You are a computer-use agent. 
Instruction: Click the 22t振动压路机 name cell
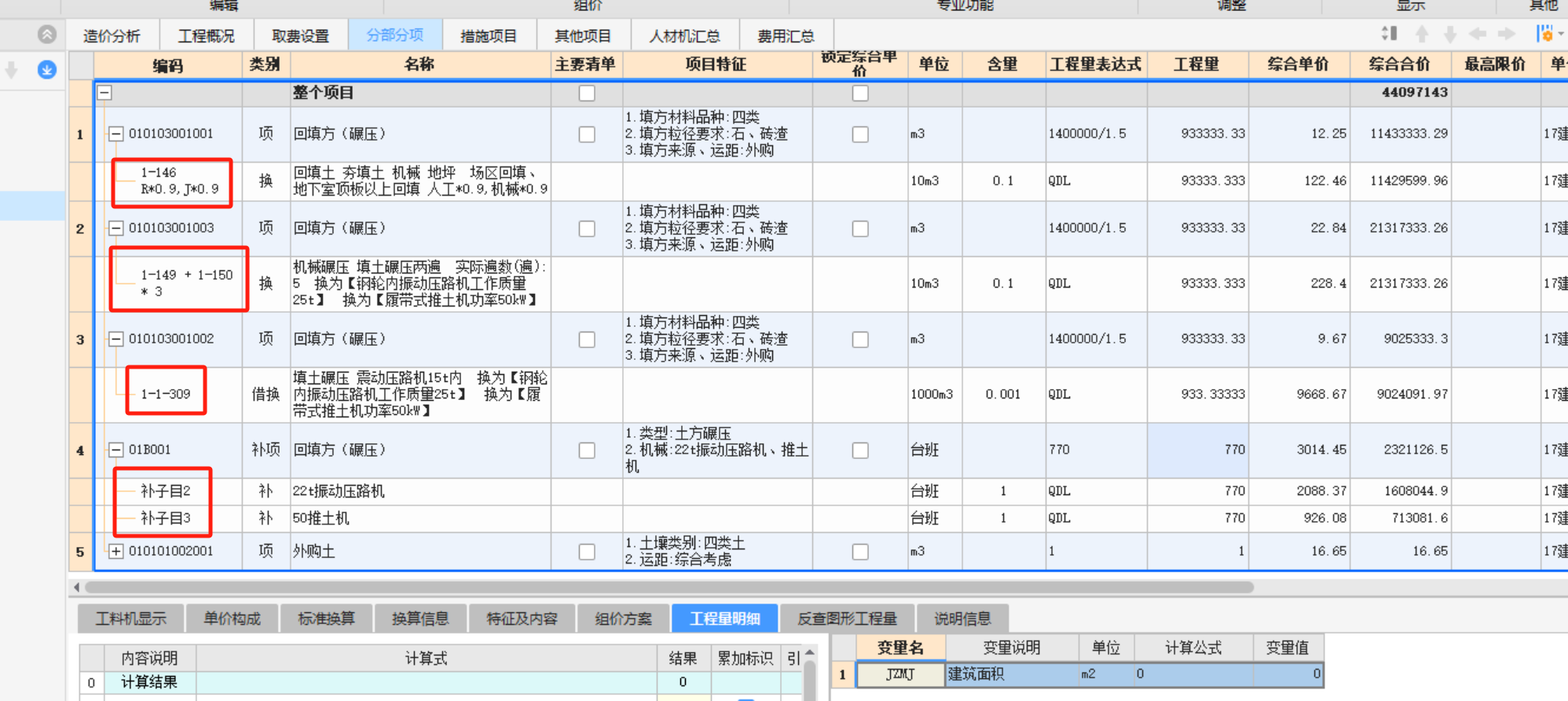pos(420,491)
